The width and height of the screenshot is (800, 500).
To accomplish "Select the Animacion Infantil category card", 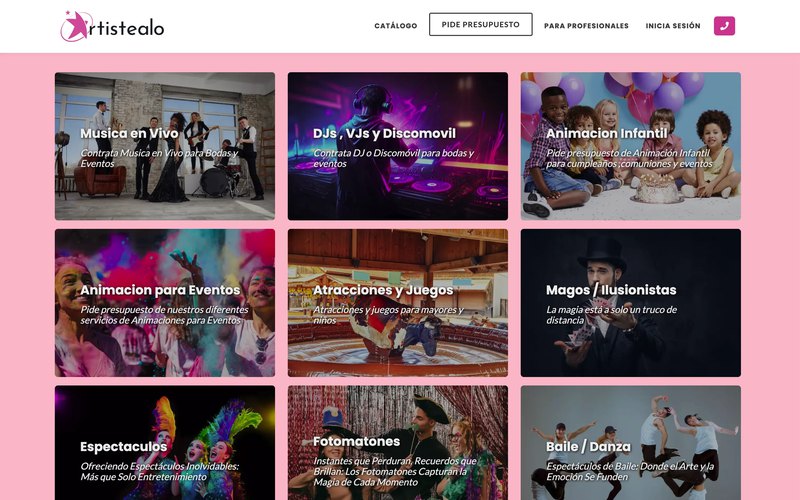I will 631,146.
